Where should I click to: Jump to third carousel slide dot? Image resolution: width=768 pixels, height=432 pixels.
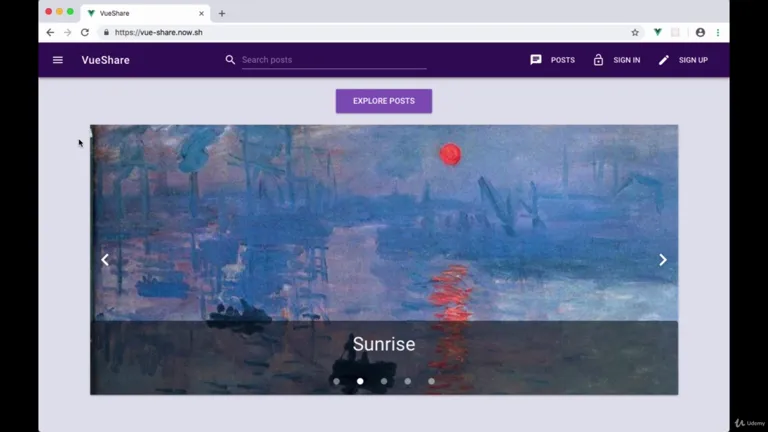(384, 381)
